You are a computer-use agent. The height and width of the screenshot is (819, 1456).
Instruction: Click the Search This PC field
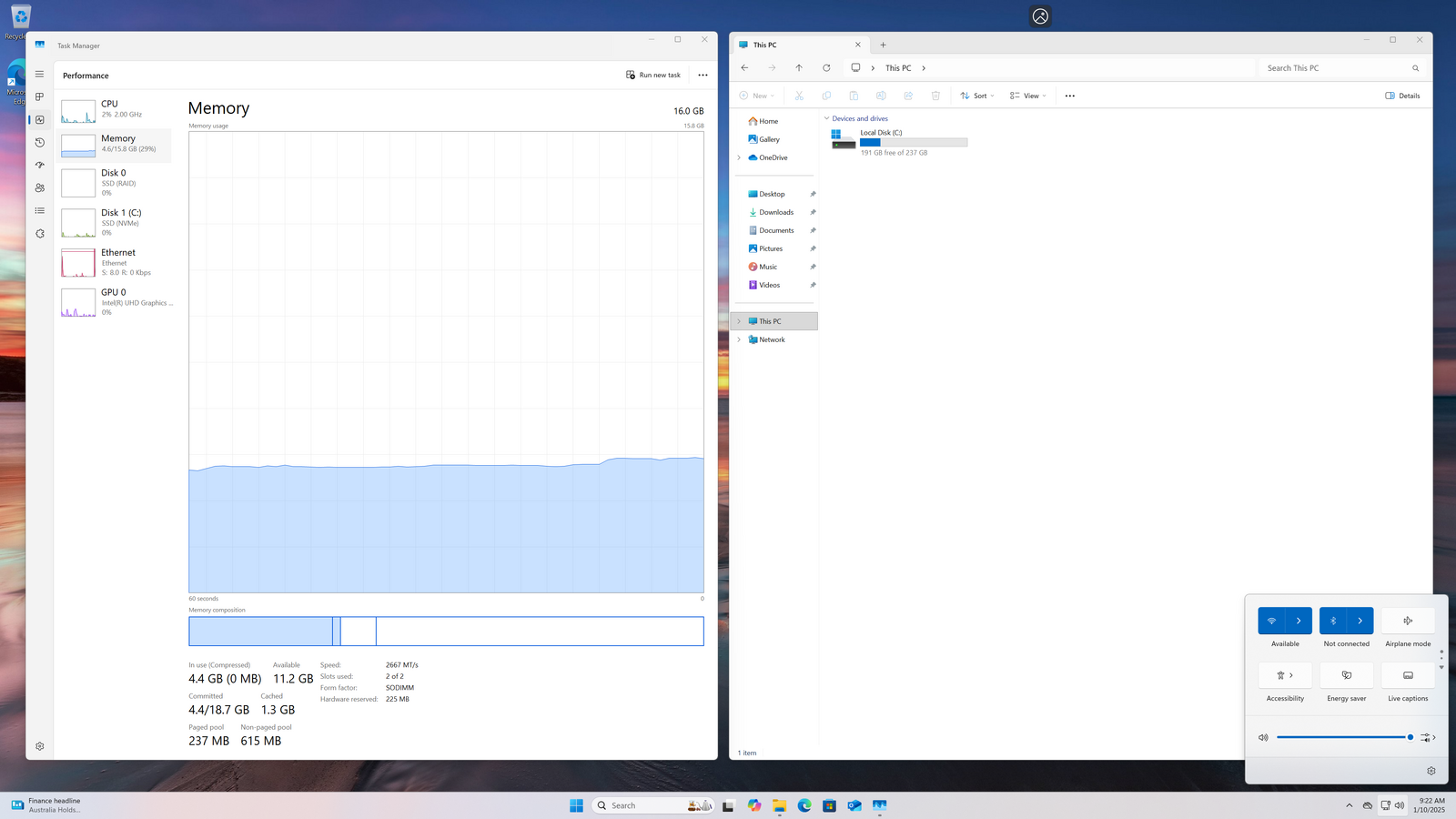coord(1334,68)
